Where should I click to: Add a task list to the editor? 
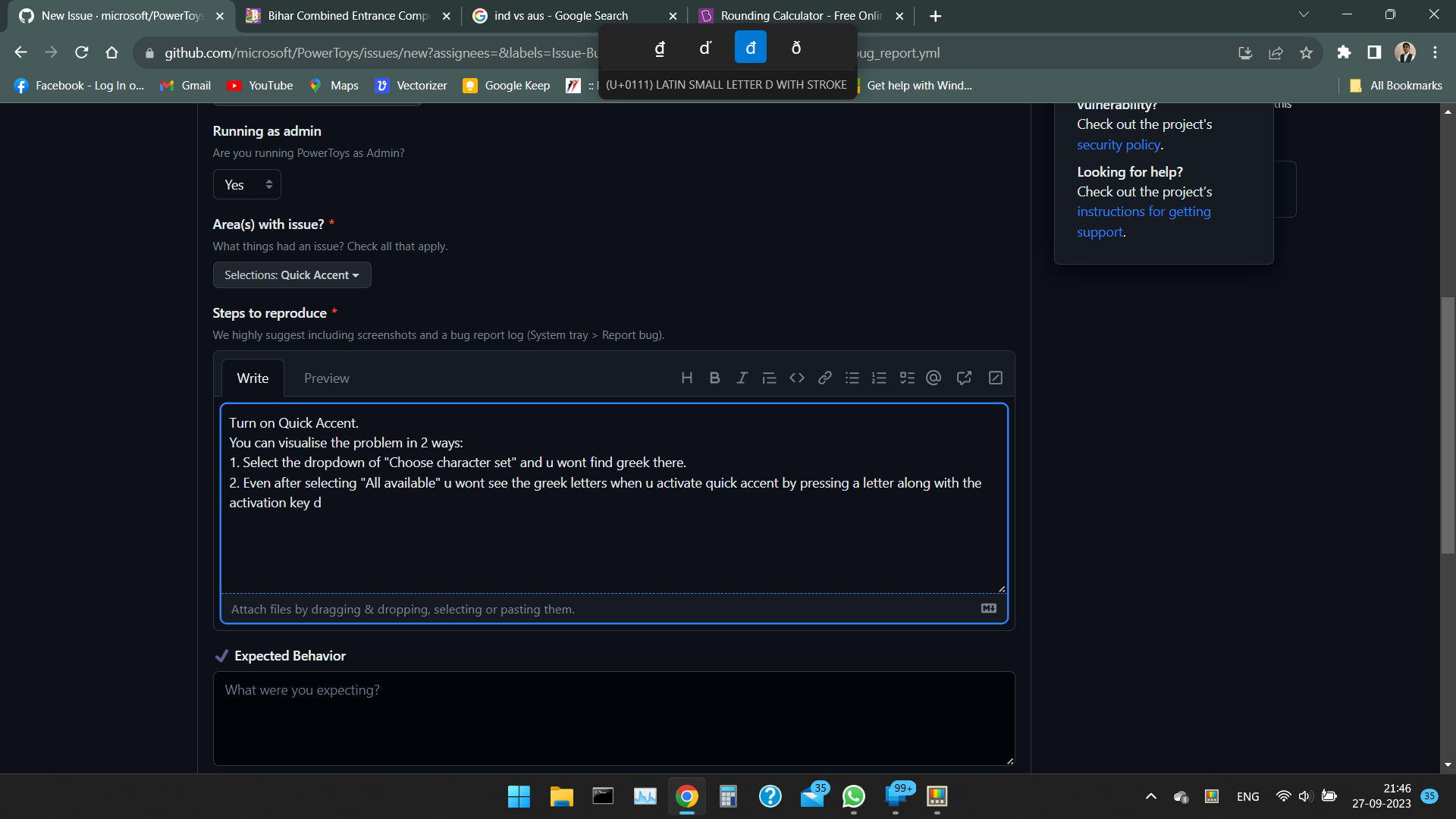click(907, 378)
